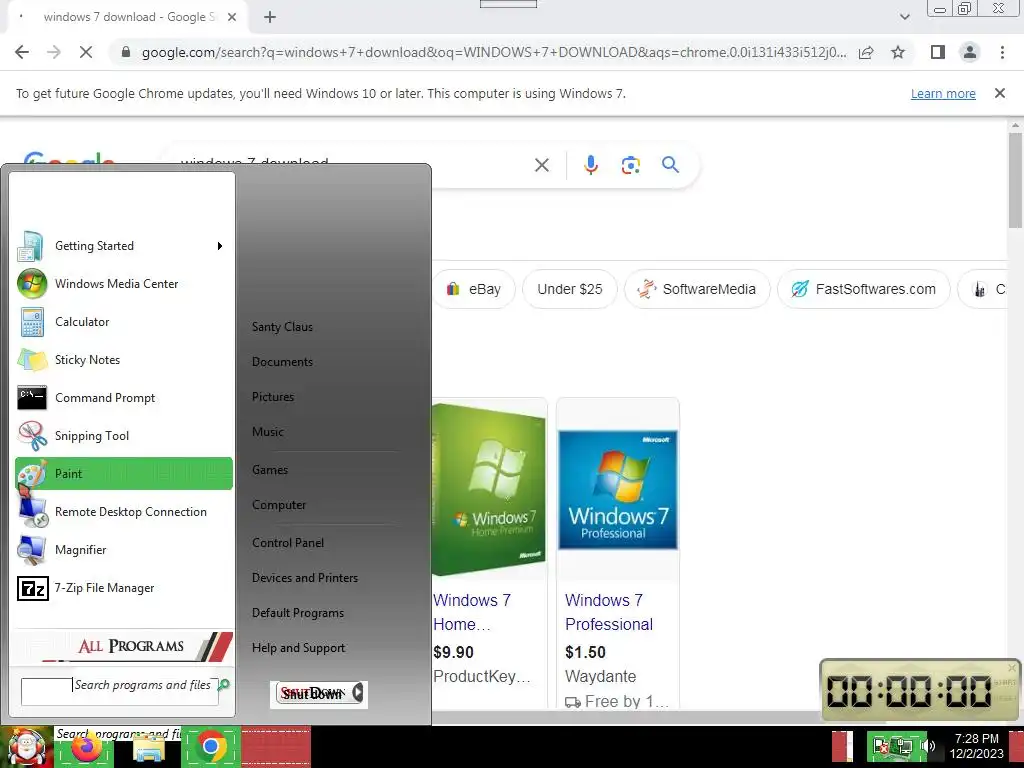Open Windows Media Center icon
This screenshot has width=1024, height=768.
click(x=32, y=284)
